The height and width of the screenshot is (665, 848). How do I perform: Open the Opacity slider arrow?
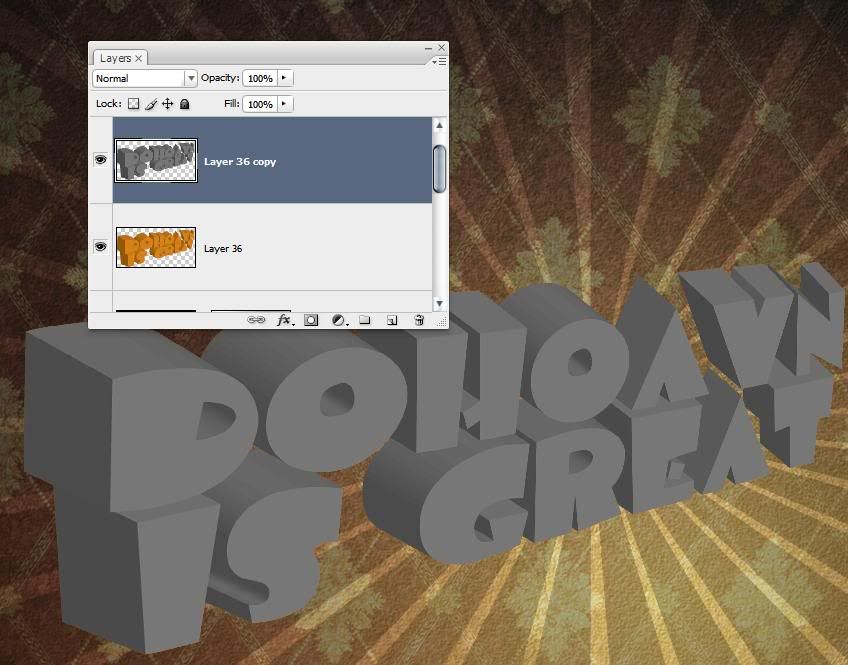coord(284,78)
